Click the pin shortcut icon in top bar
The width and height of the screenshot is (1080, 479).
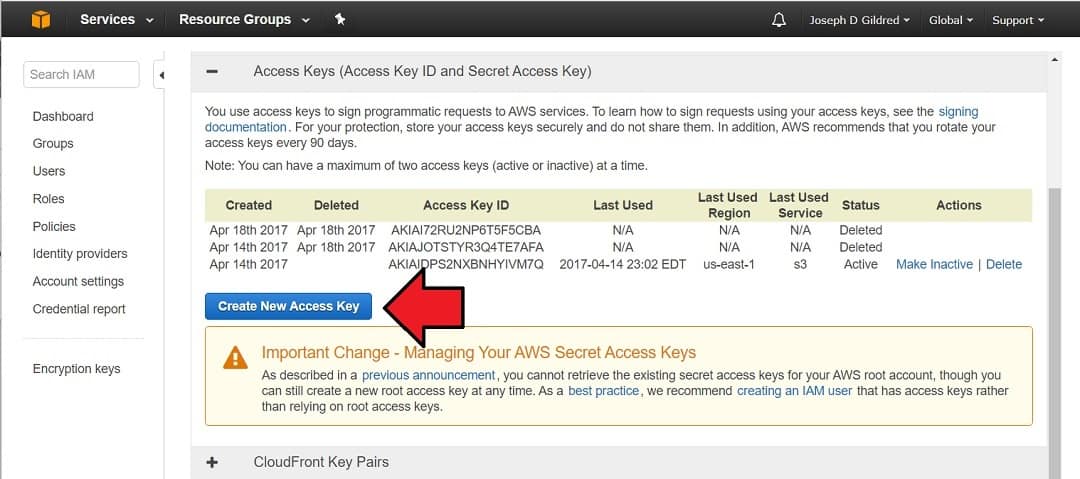(340, 19)
